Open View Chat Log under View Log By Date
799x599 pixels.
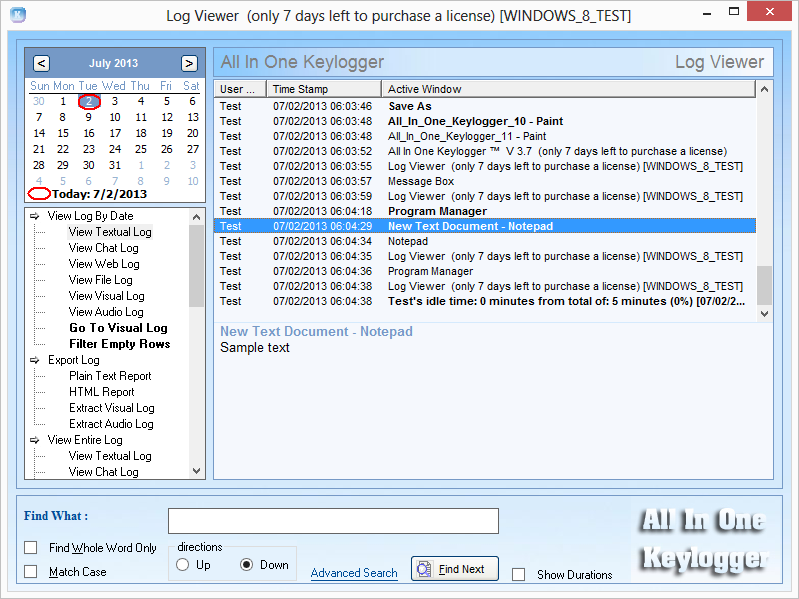pyautogui.click(x=103, y=248)
